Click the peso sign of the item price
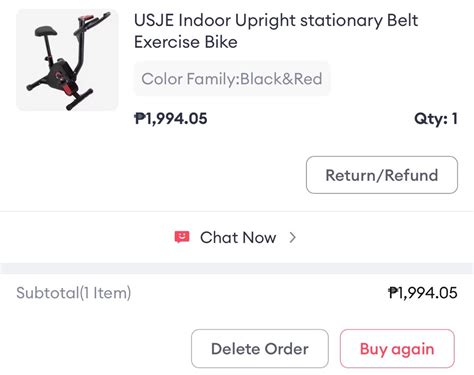Screen dimensions: 474x375 pos(139,118)
